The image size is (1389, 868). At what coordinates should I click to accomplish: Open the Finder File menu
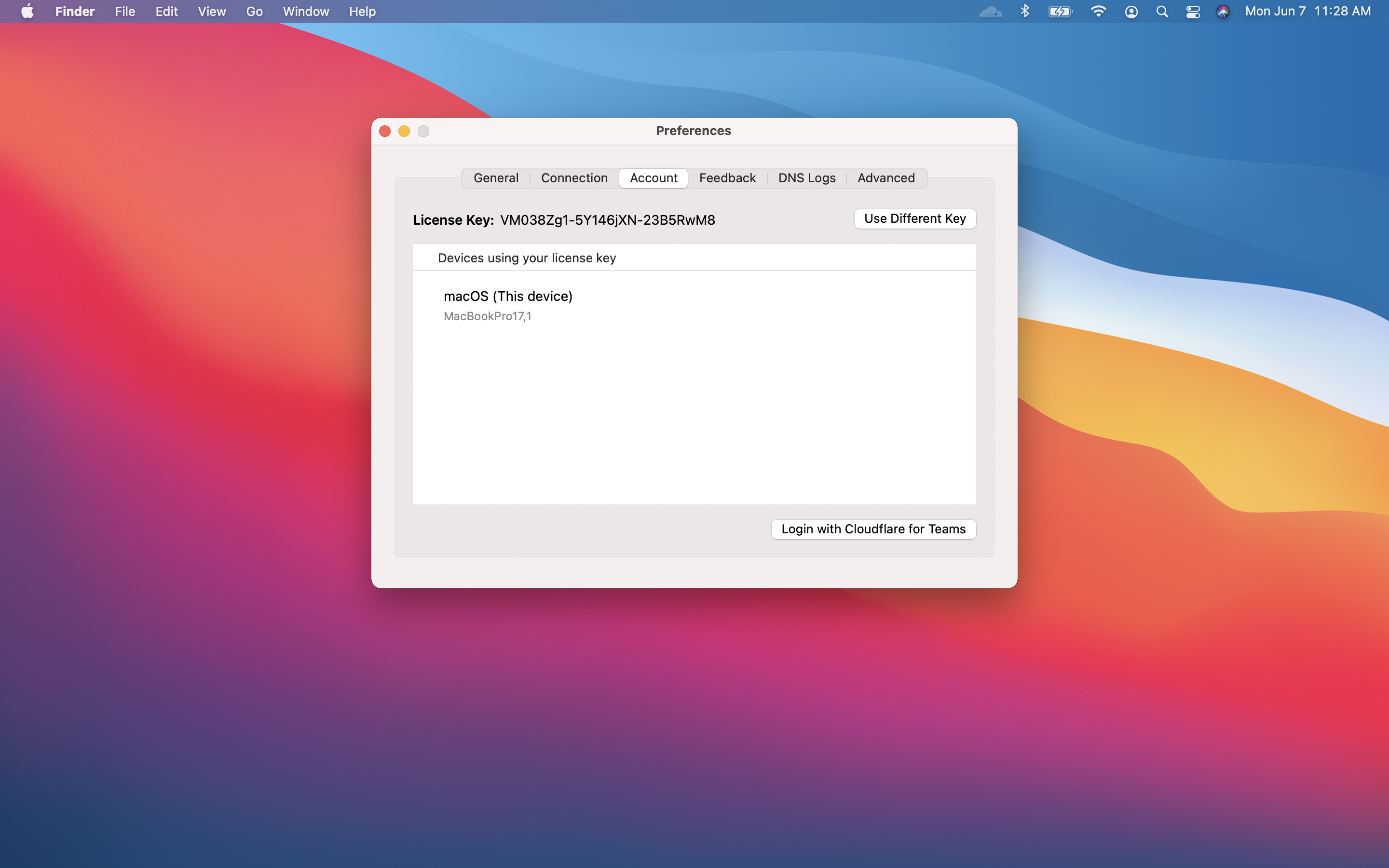pyautogui.click(x=124, y=12)
